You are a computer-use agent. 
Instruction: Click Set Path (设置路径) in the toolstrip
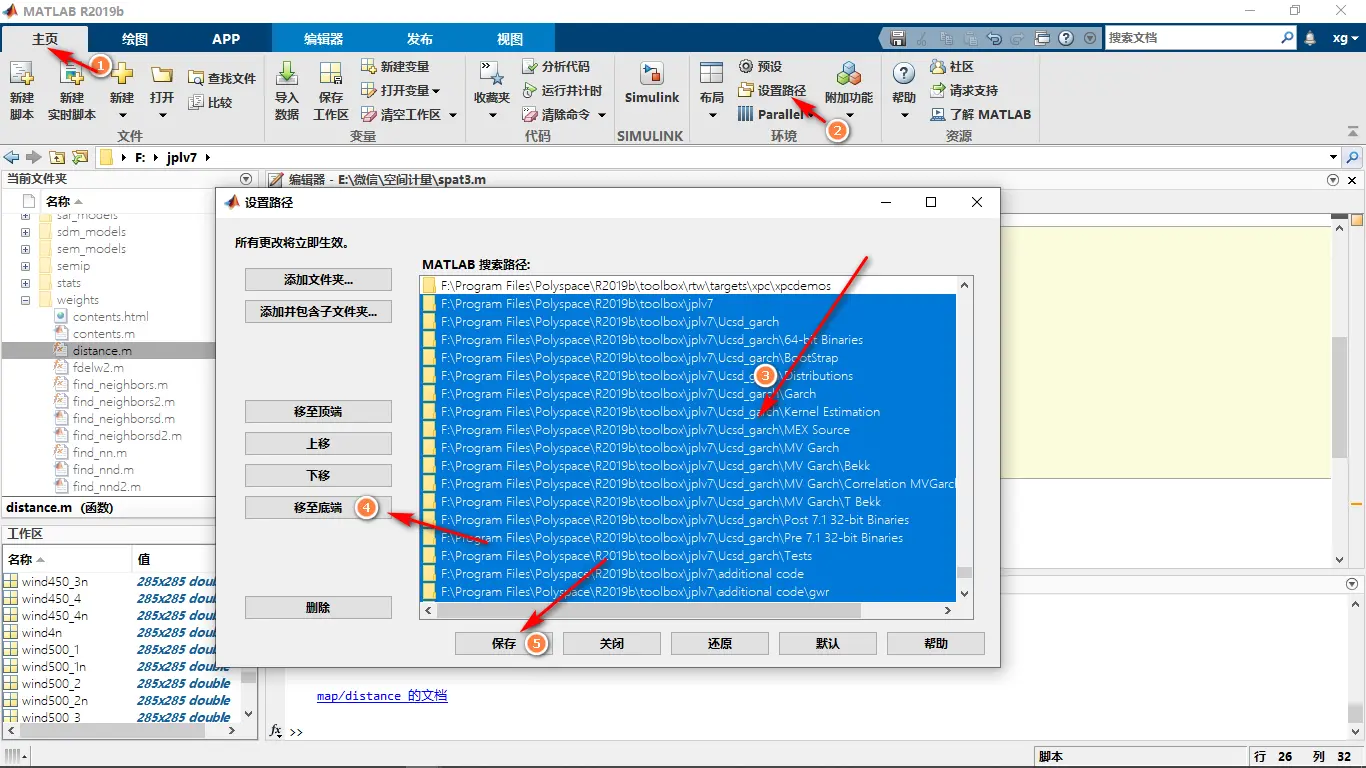click(x=772, y=90)
